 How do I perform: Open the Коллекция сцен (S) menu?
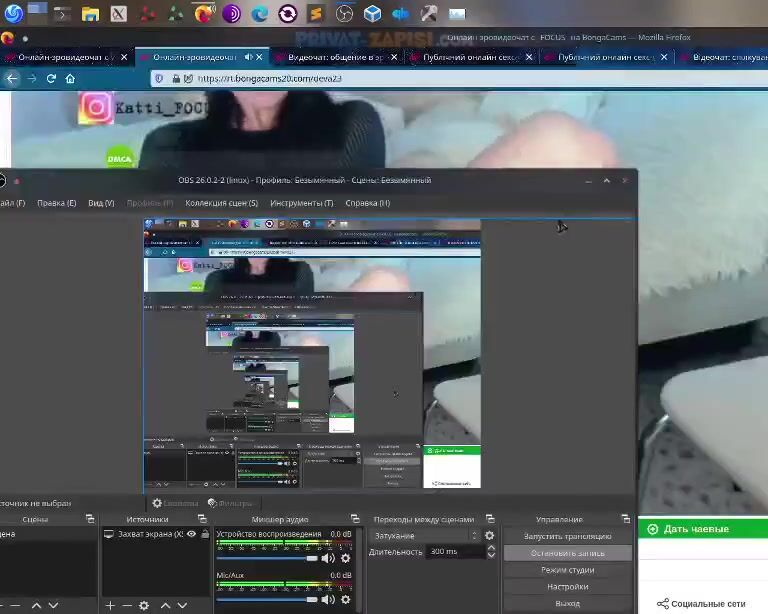coord(221,203)
